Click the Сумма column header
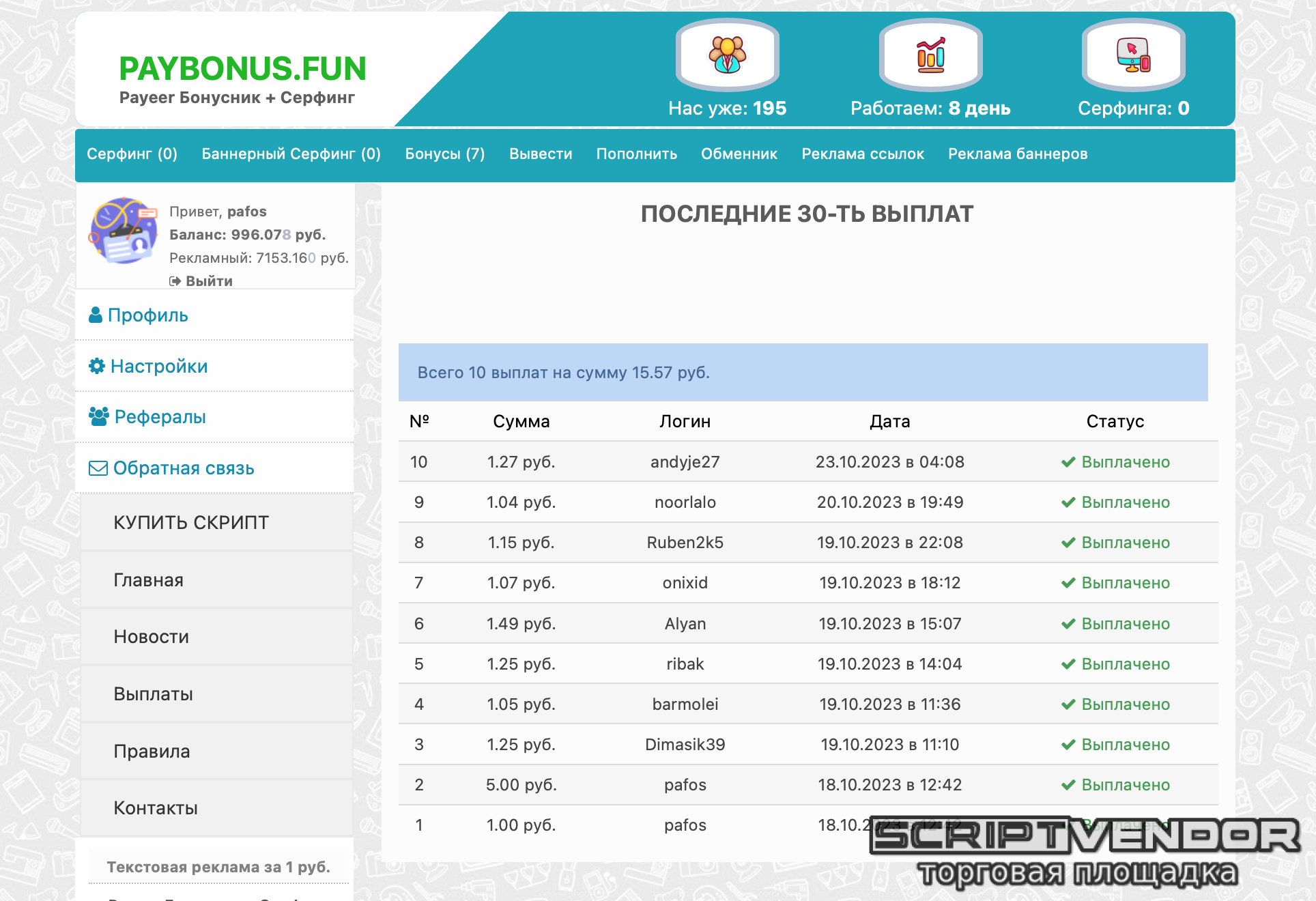 point(521,422)
